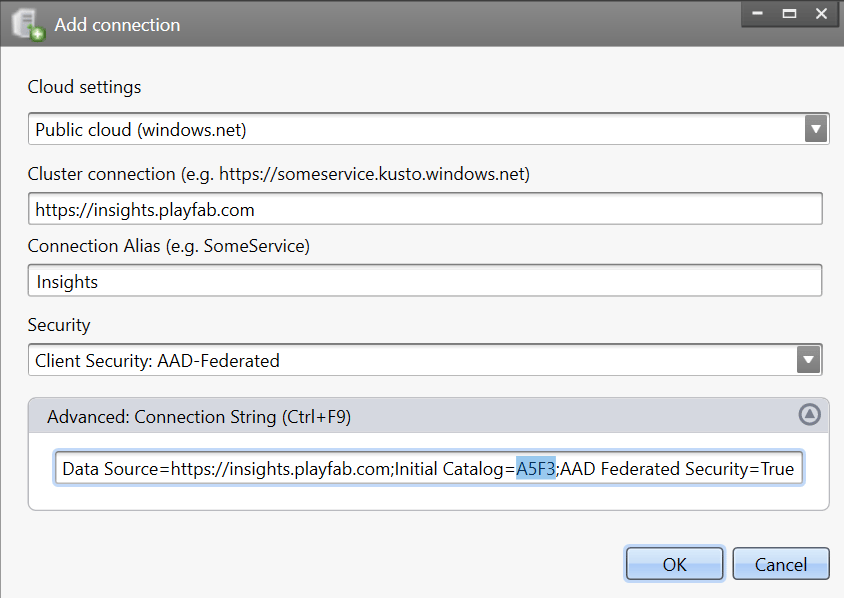Viewport: 844px width, 598px height.
Task: Click the Security label above the dropdown
Action: click(59, 325)
